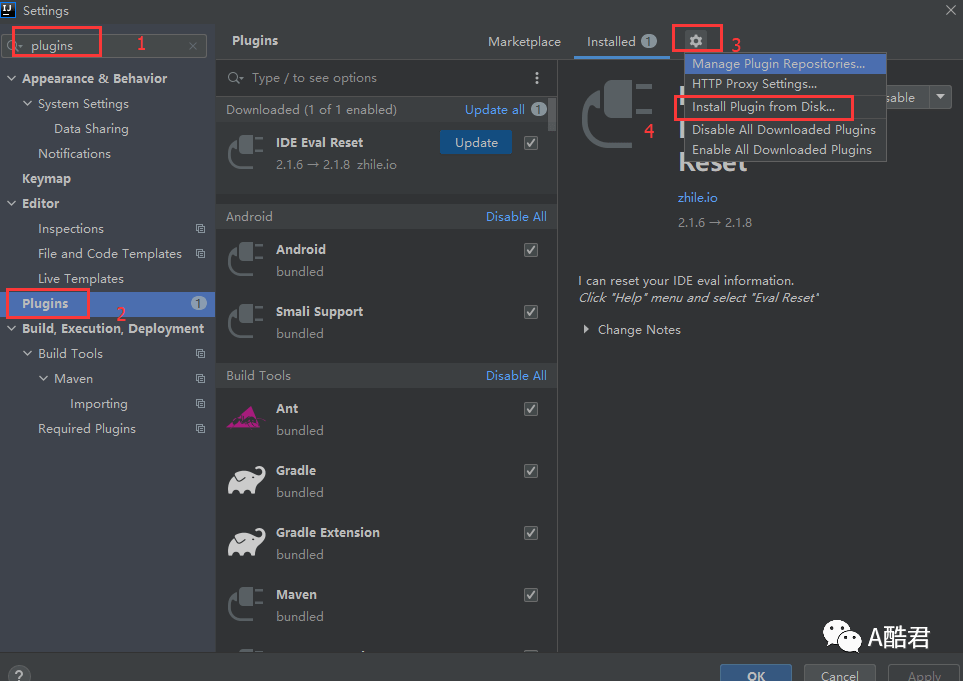Select Disable All Downloaded Plugins

(x=785, y=130)
